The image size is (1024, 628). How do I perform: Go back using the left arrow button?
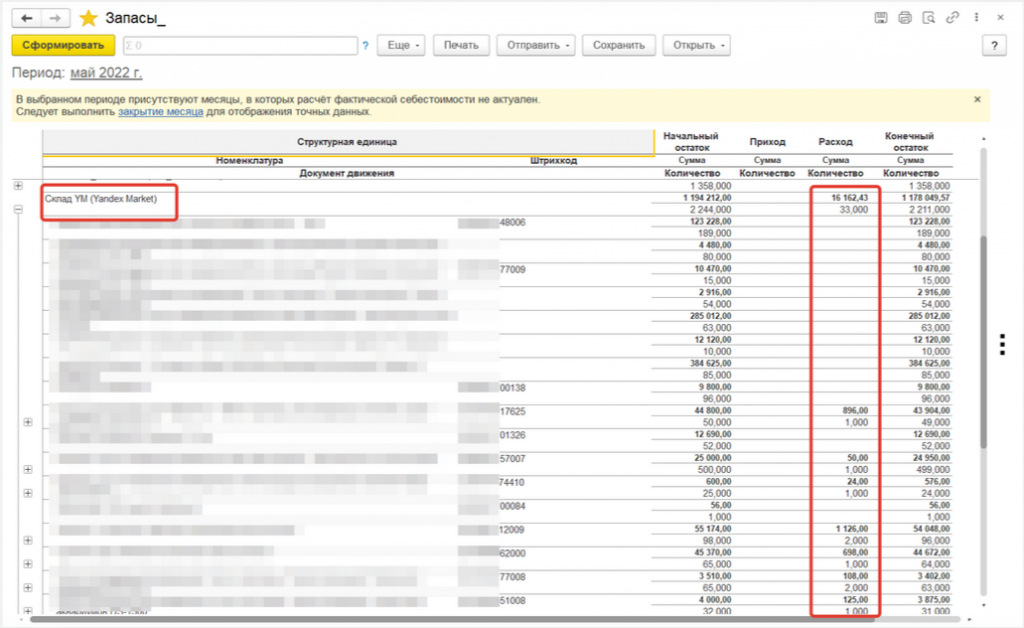27,18
